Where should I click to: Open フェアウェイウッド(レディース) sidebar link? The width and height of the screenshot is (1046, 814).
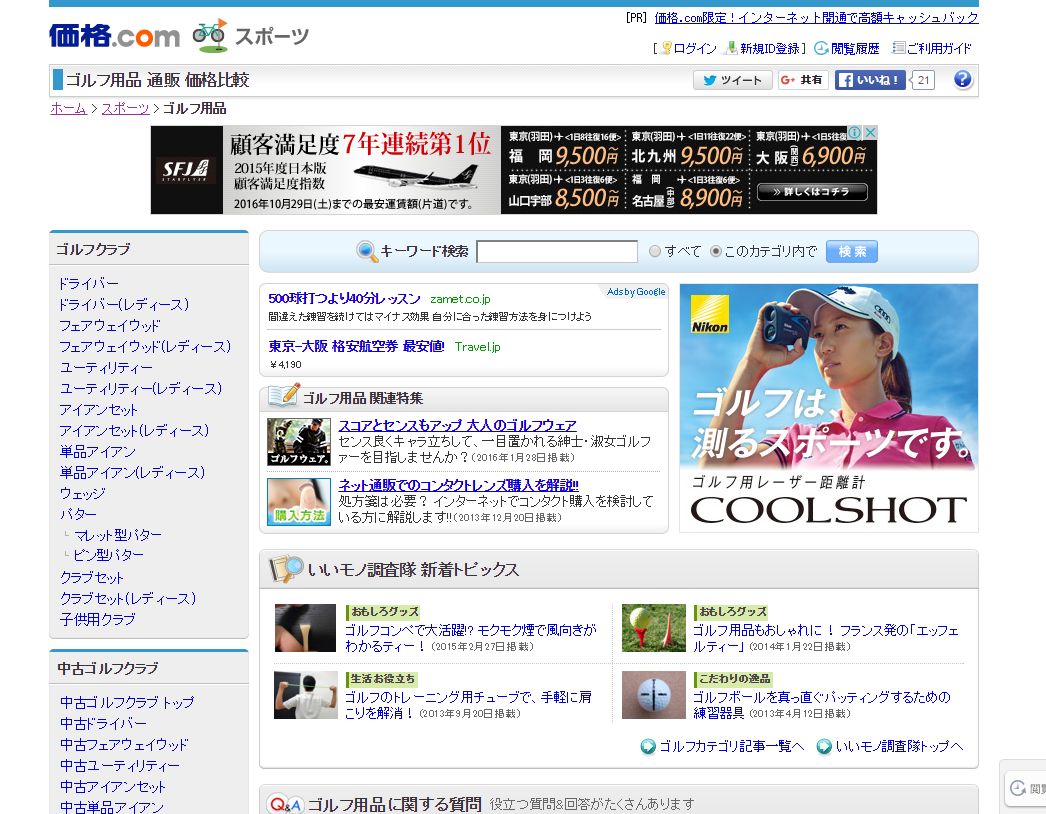145,346
